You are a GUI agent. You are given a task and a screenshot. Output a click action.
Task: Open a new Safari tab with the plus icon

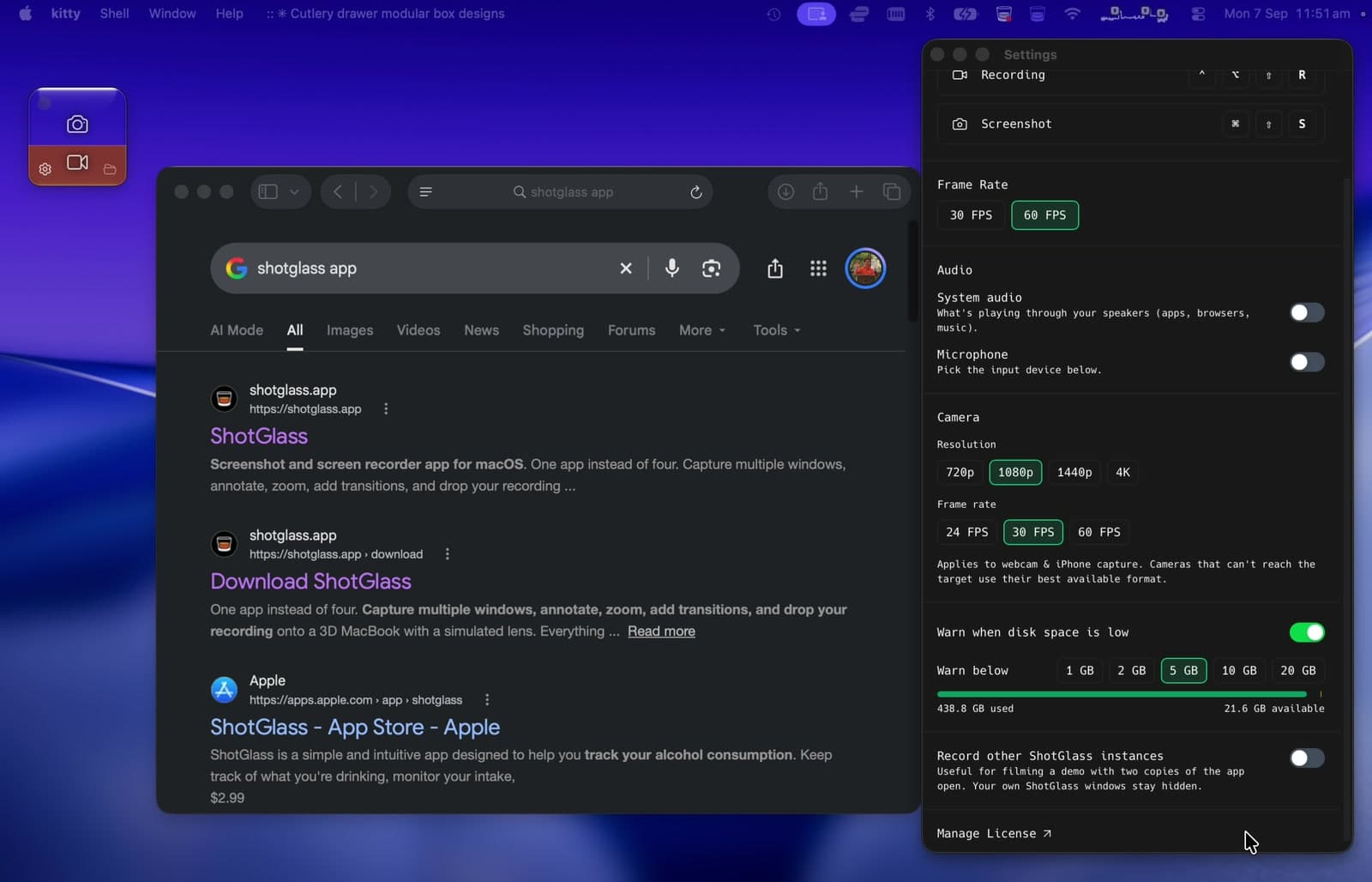[x=857, y=192]
